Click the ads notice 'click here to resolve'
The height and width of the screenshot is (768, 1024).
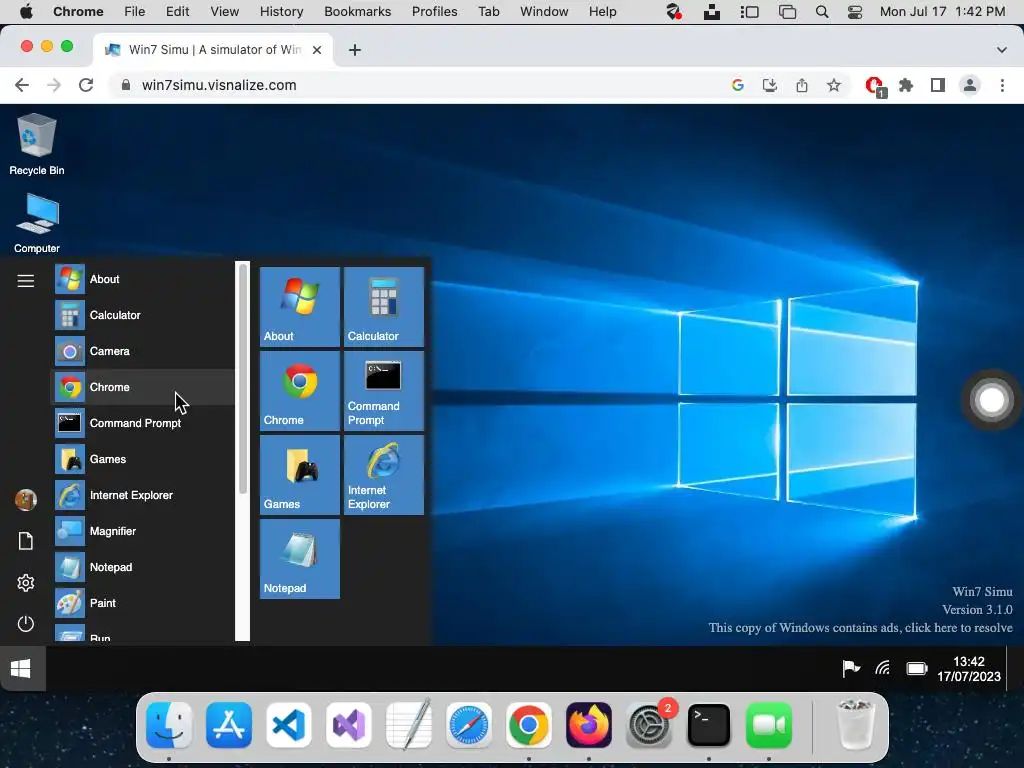[860, 628]
